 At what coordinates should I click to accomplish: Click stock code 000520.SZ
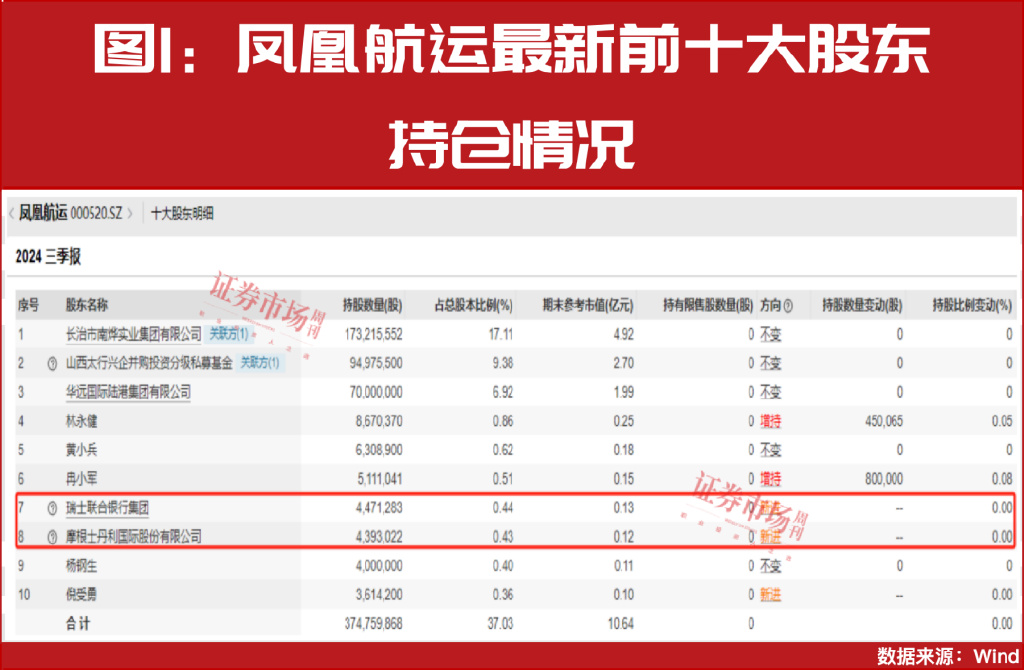pos(97,214)
